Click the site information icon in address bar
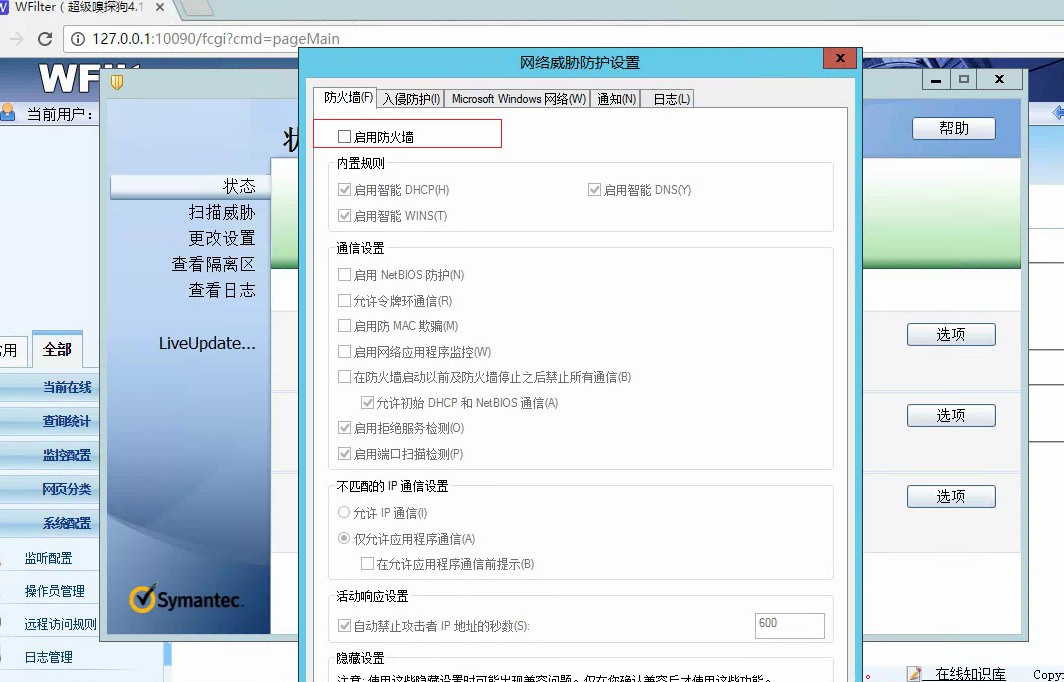Screen dimensions: 1064x682 tap(77, 39)
